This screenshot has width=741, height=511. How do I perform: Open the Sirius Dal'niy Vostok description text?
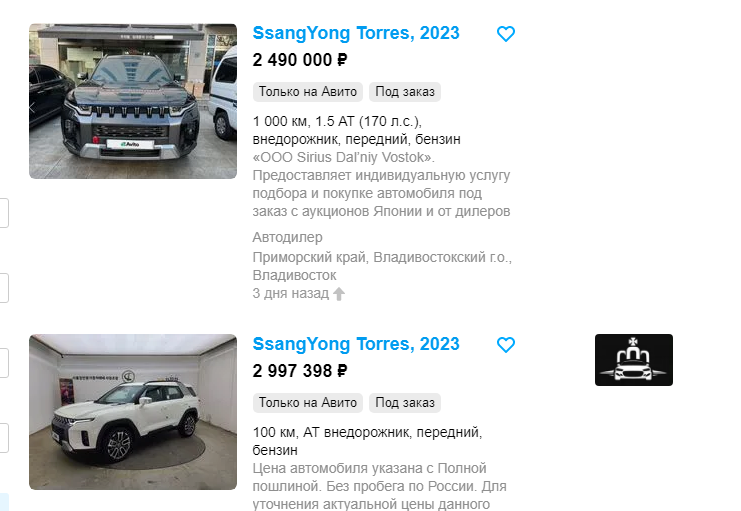click(381, 184)
